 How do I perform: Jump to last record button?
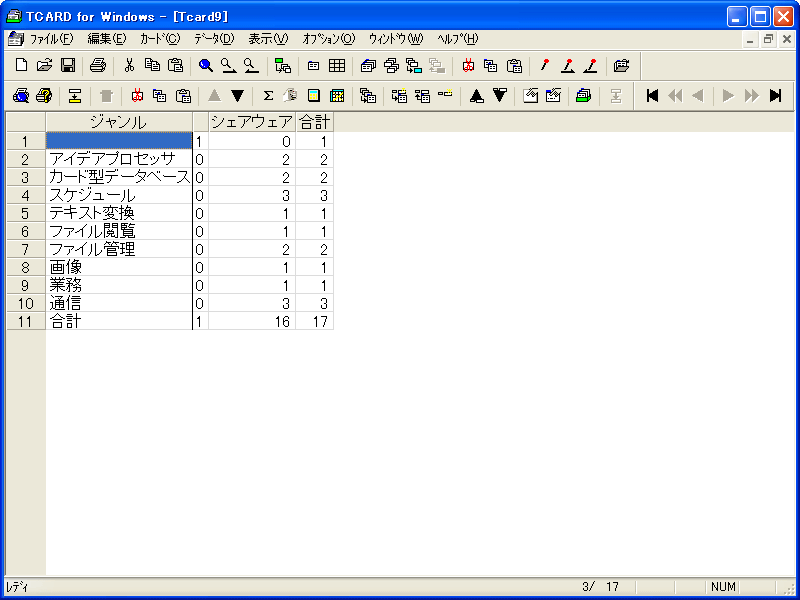point(775,96)
